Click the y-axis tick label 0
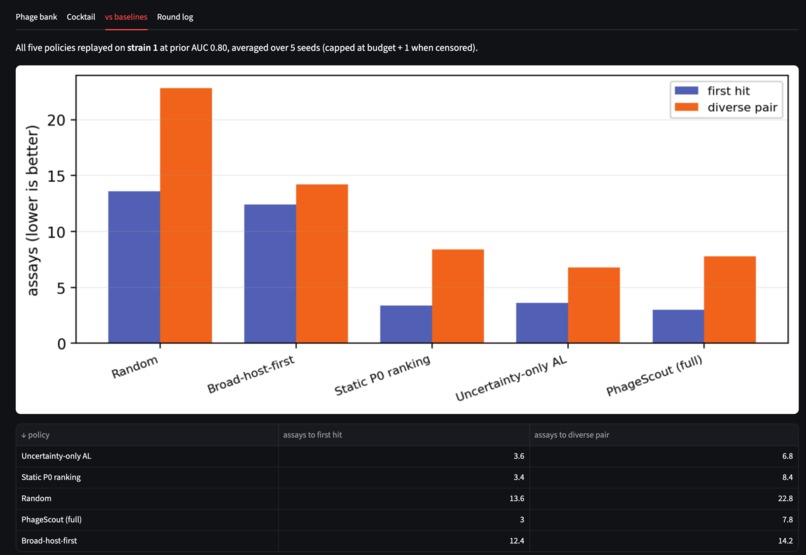The height and width of the screenshot is (555, 806). coord(62,344)
